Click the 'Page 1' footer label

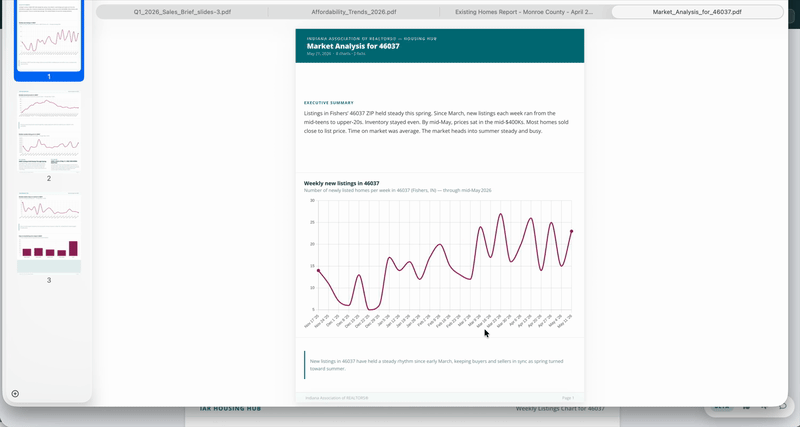[568, 398]
